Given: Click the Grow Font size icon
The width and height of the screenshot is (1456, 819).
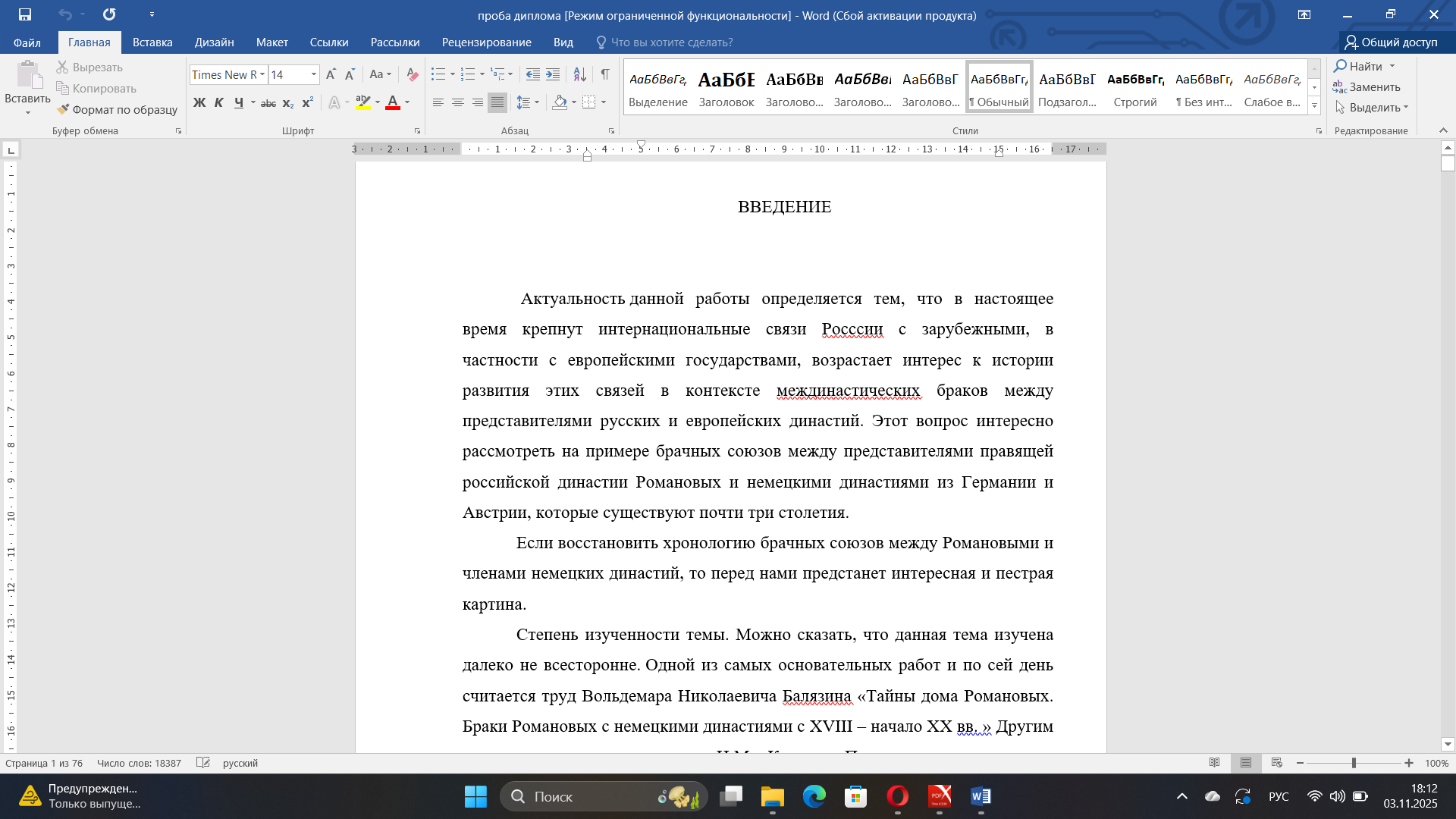Looking at the screenshot, I should click(331, 74).
